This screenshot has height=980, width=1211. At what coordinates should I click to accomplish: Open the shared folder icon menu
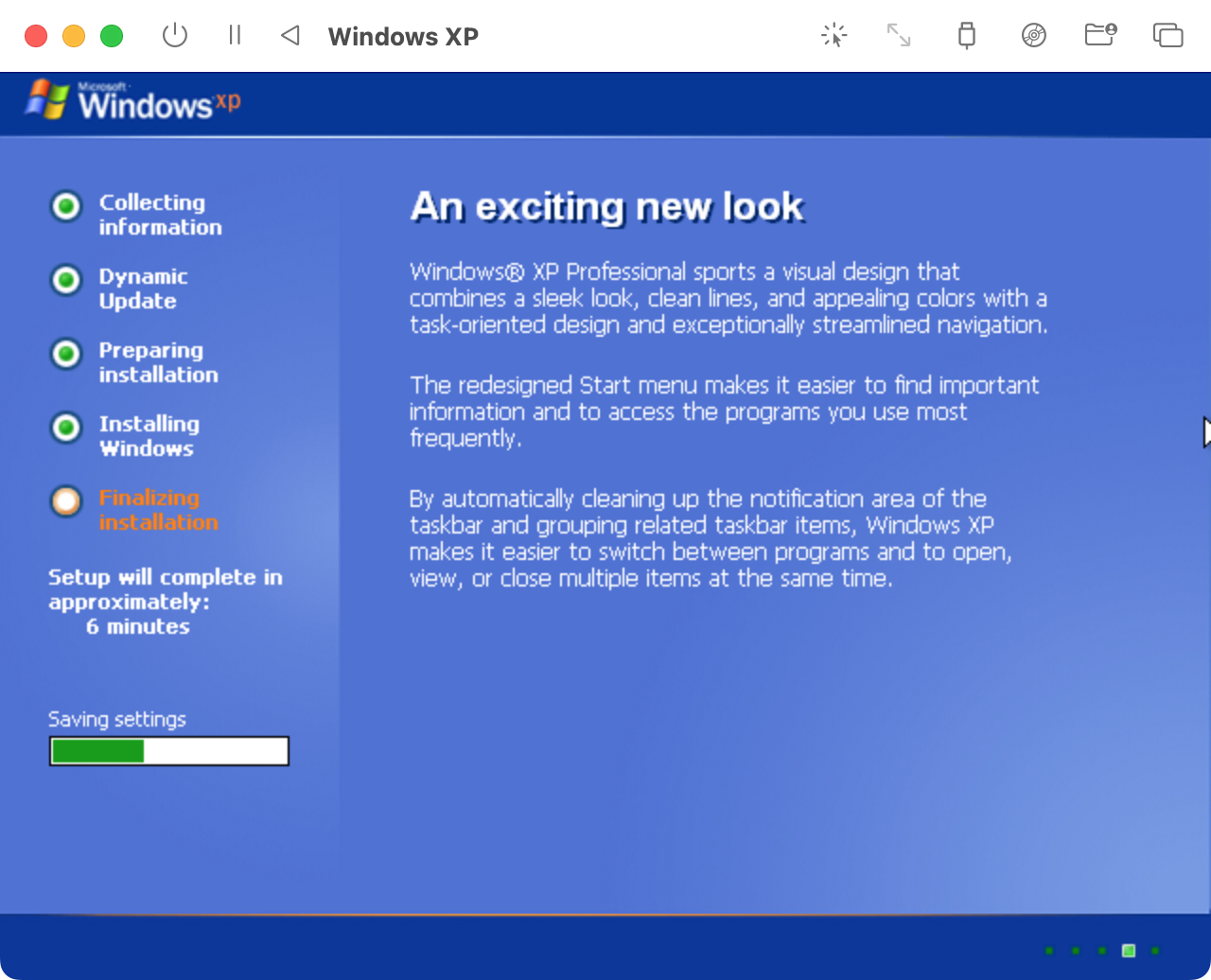[1100, 36]
